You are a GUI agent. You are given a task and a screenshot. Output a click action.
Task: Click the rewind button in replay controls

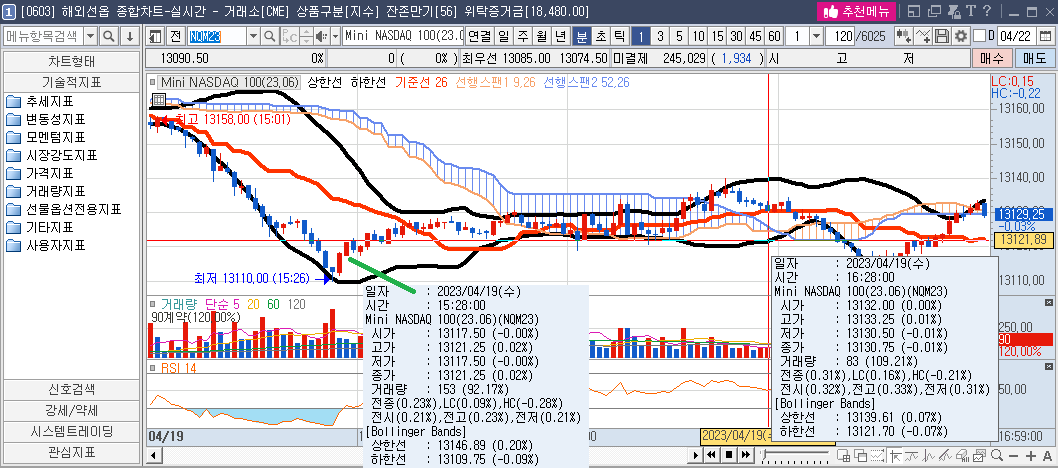click(x=711, y=455)
